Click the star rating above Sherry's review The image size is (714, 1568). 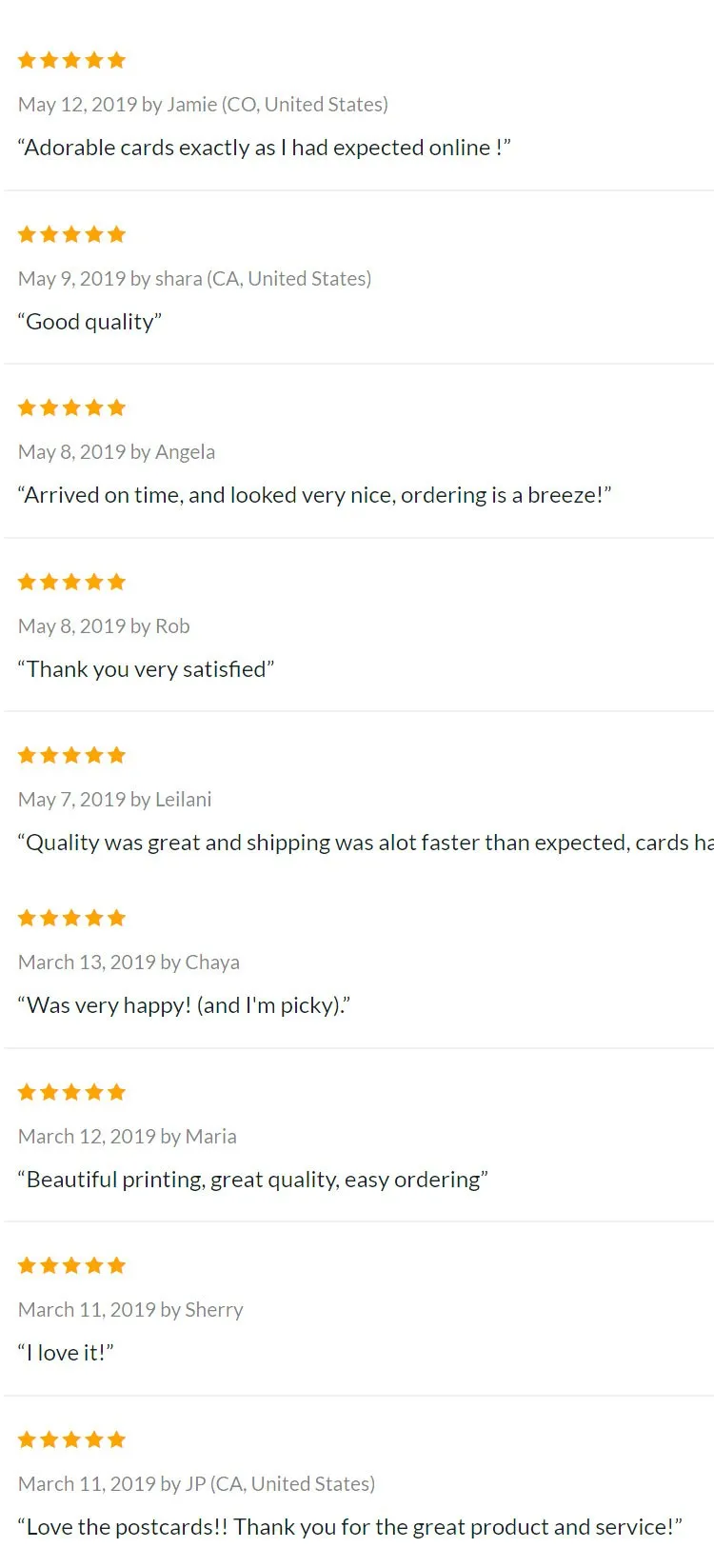tap(72, 1265)
